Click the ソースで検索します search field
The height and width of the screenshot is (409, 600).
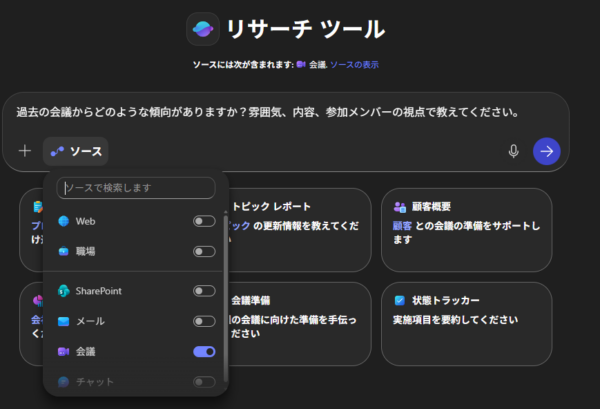(136, 188)
